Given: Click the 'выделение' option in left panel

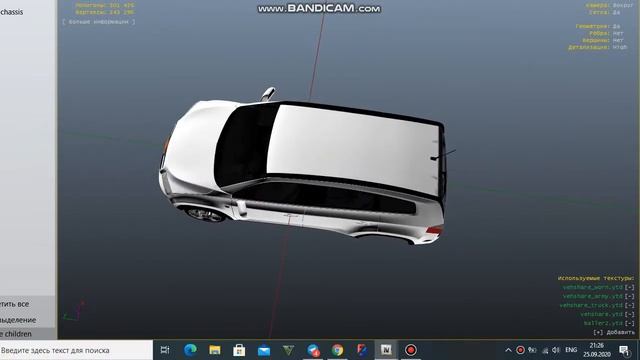Looking at the screenshot, I should [18, 320].
